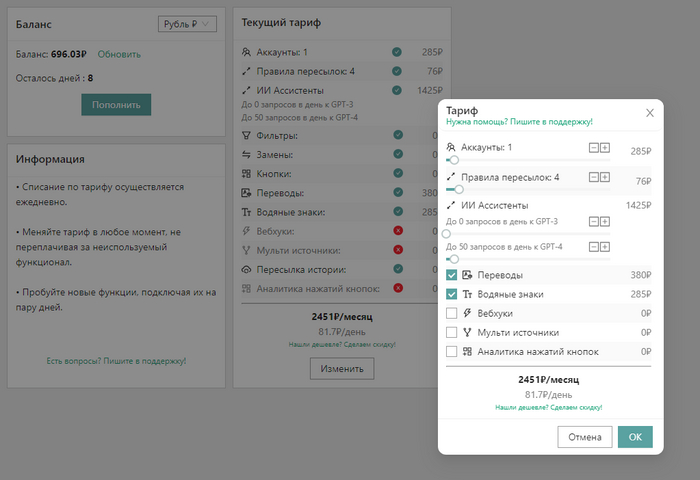Increase GPT-4 daily requests with plus
700x480 pixels.
pyautogui.click(x=605, y=247)
